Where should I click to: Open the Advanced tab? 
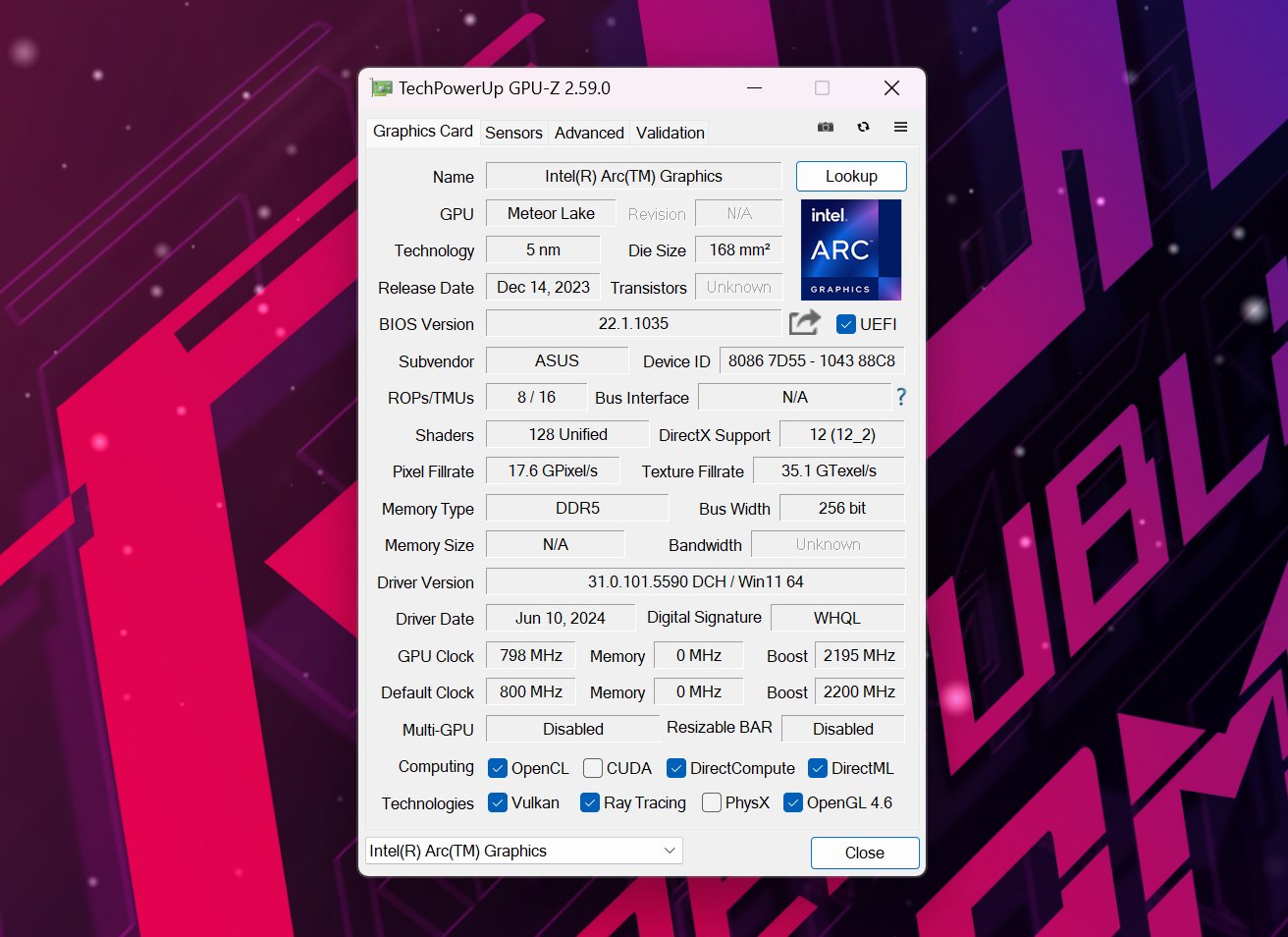tap(589, 133)
